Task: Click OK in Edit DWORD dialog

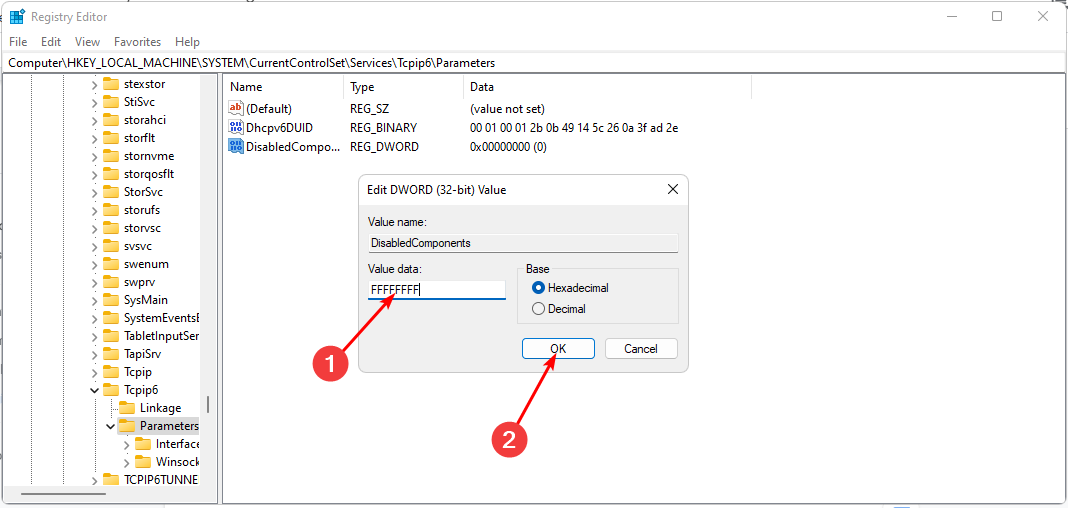Action: 558,349
